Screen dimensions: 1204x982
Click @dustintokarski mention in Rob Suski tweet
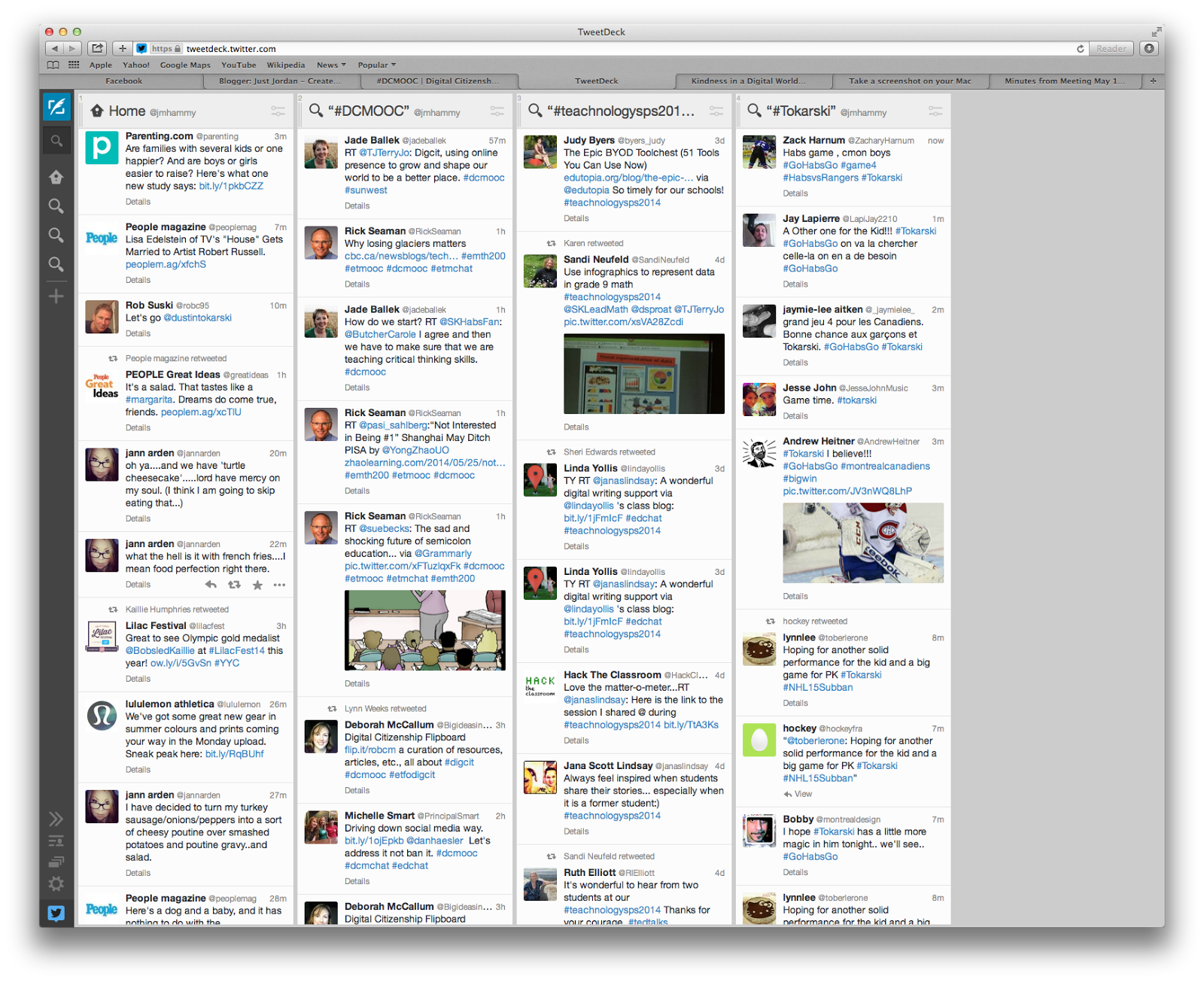tap(197, 318)
